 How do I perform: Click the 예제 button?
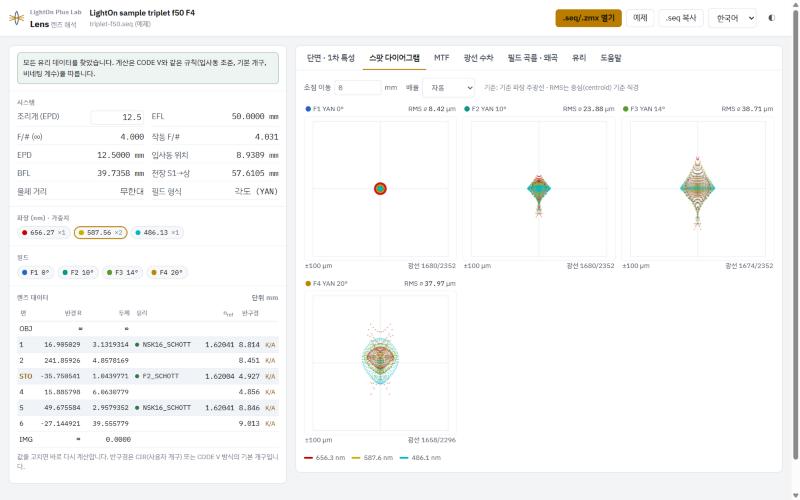[640, 18]
